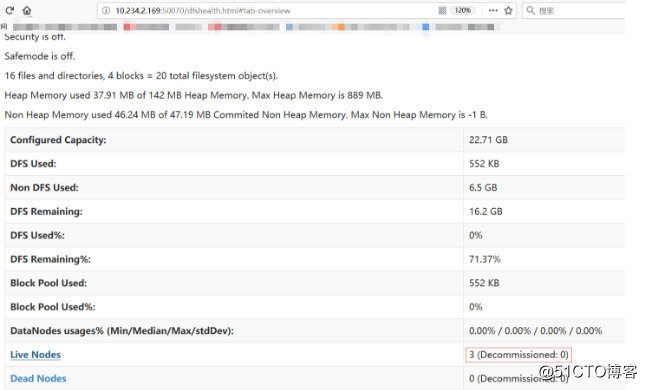The image size is (647, 390).
Task: Click the Heap Memory used 37.91 MB line
Action: pos(194,95)
